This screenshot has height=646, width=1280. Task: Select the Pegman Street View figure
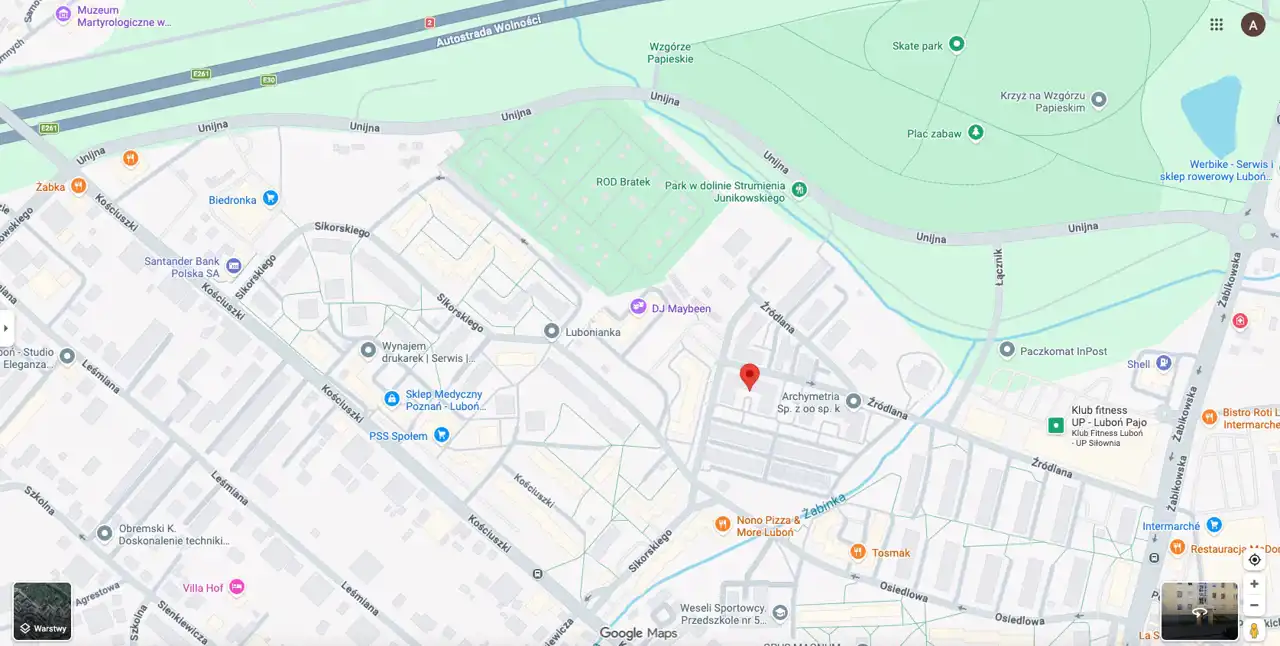1254,630
